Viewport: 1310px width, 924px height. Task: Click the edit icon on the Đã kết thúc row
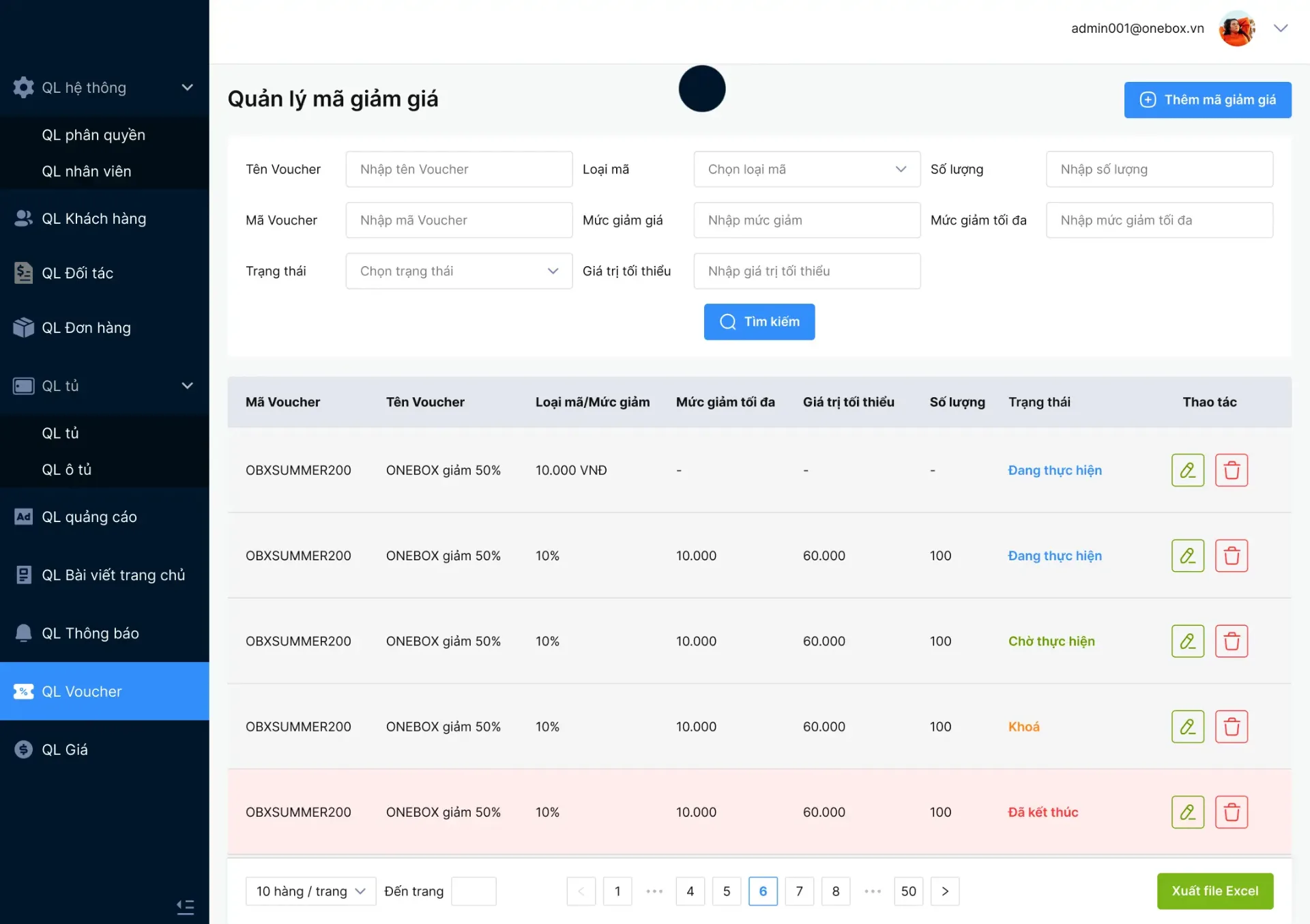click(x=1187, y=812)
